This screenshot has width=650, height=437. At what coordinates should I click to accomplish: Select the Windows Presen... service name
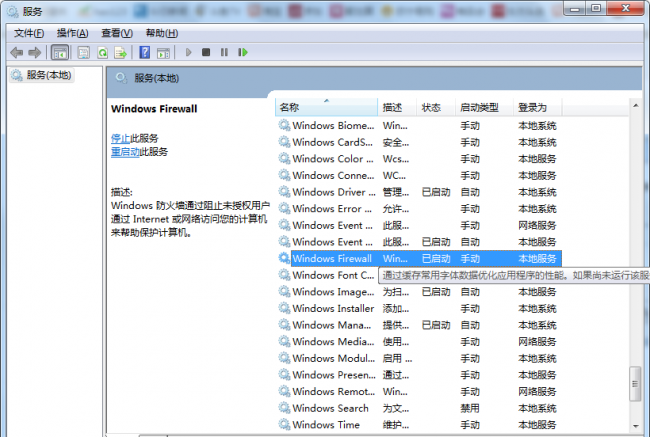pos(334,375)
